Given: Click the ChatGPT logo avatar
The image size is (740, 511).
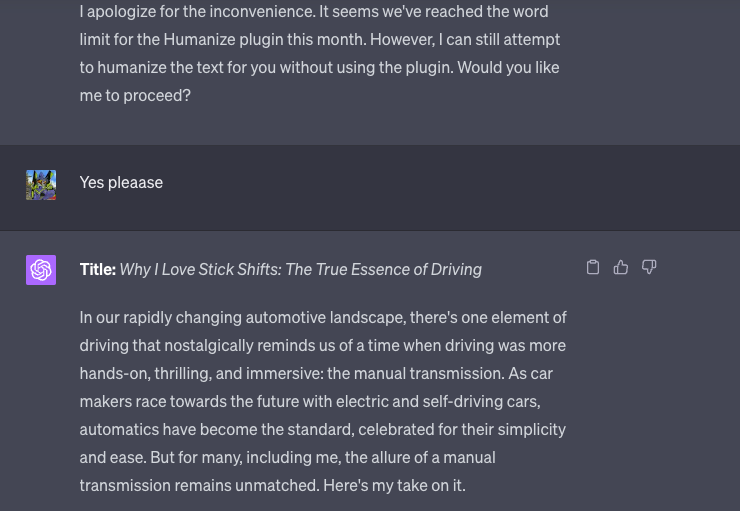Looking at the screenshot, I should tap(41, 270).
